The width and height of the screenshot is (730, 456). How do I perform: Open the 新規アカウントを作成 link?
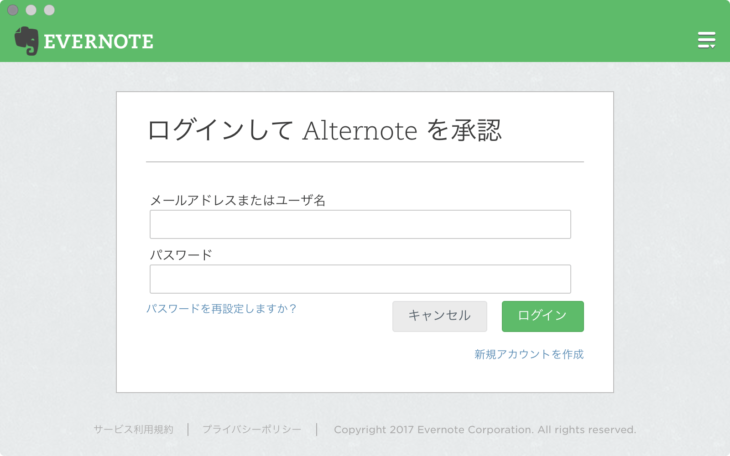529,354
